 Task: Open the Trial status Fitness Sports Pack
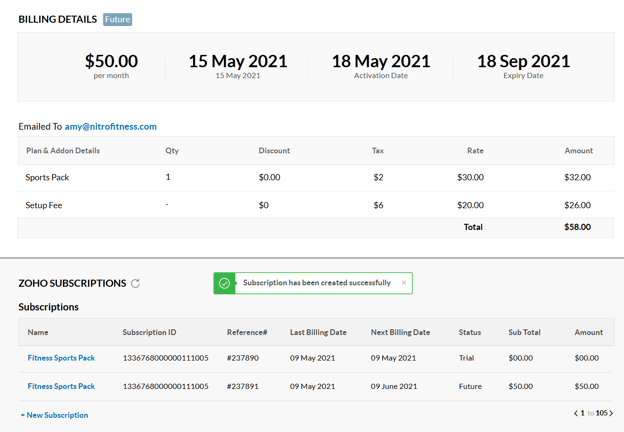61,358
